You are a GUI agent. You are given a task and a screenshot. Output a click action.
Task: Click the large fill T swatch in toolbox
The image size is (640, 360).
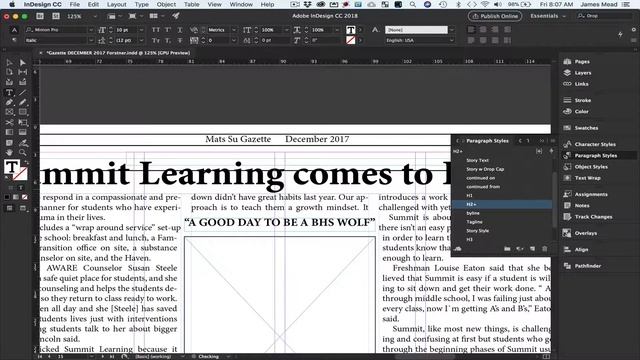pyautogui.click(x=12, y=167)
